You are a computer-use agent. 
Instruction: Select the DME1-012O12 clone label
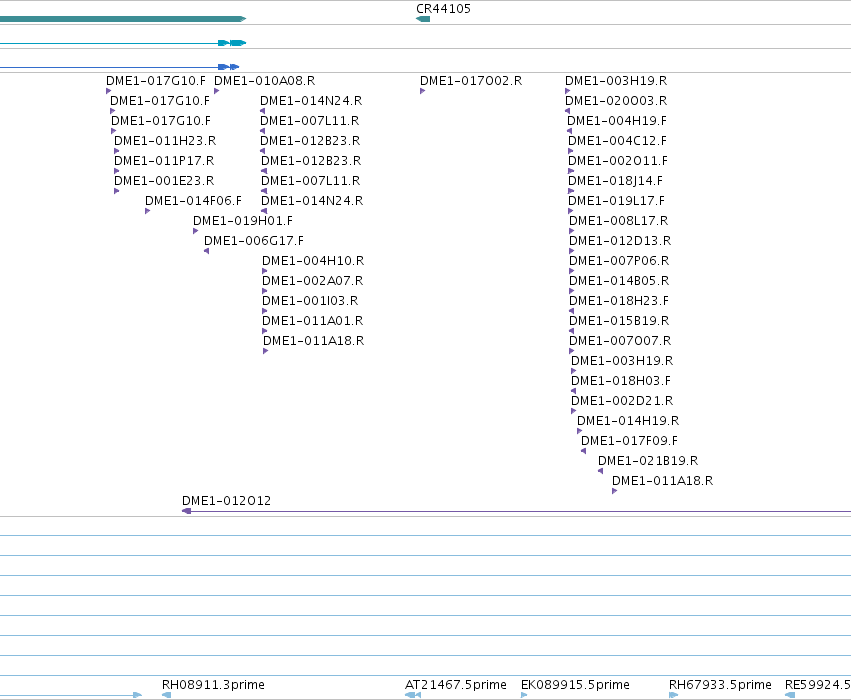tap(226, 501)
